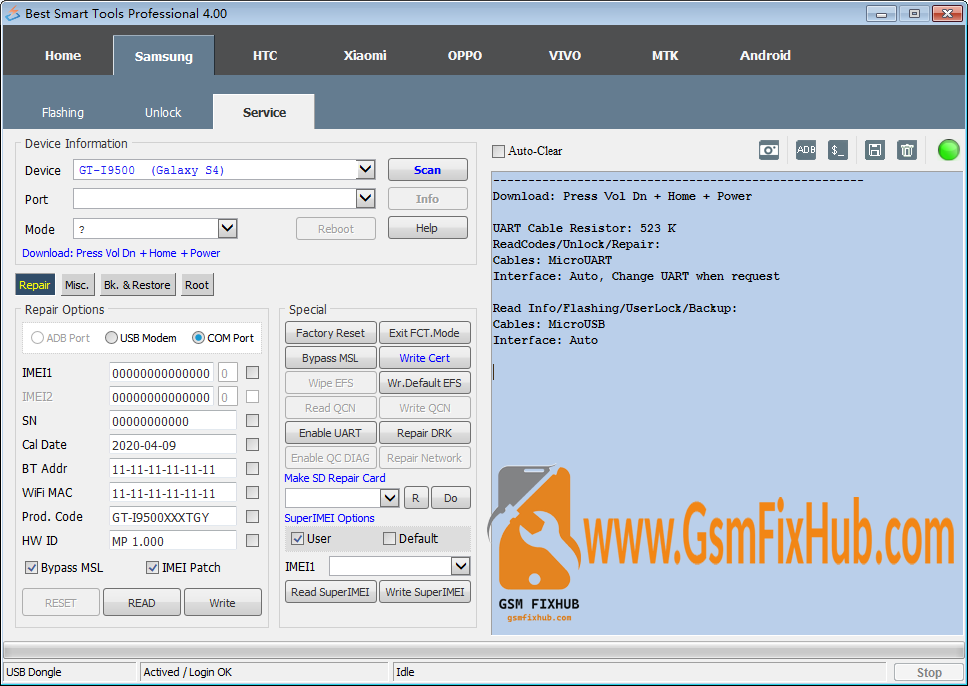Click the Bypass MSL button in Special
The width and height of the screenshot is (968, 686).
[x=330, y=358]
